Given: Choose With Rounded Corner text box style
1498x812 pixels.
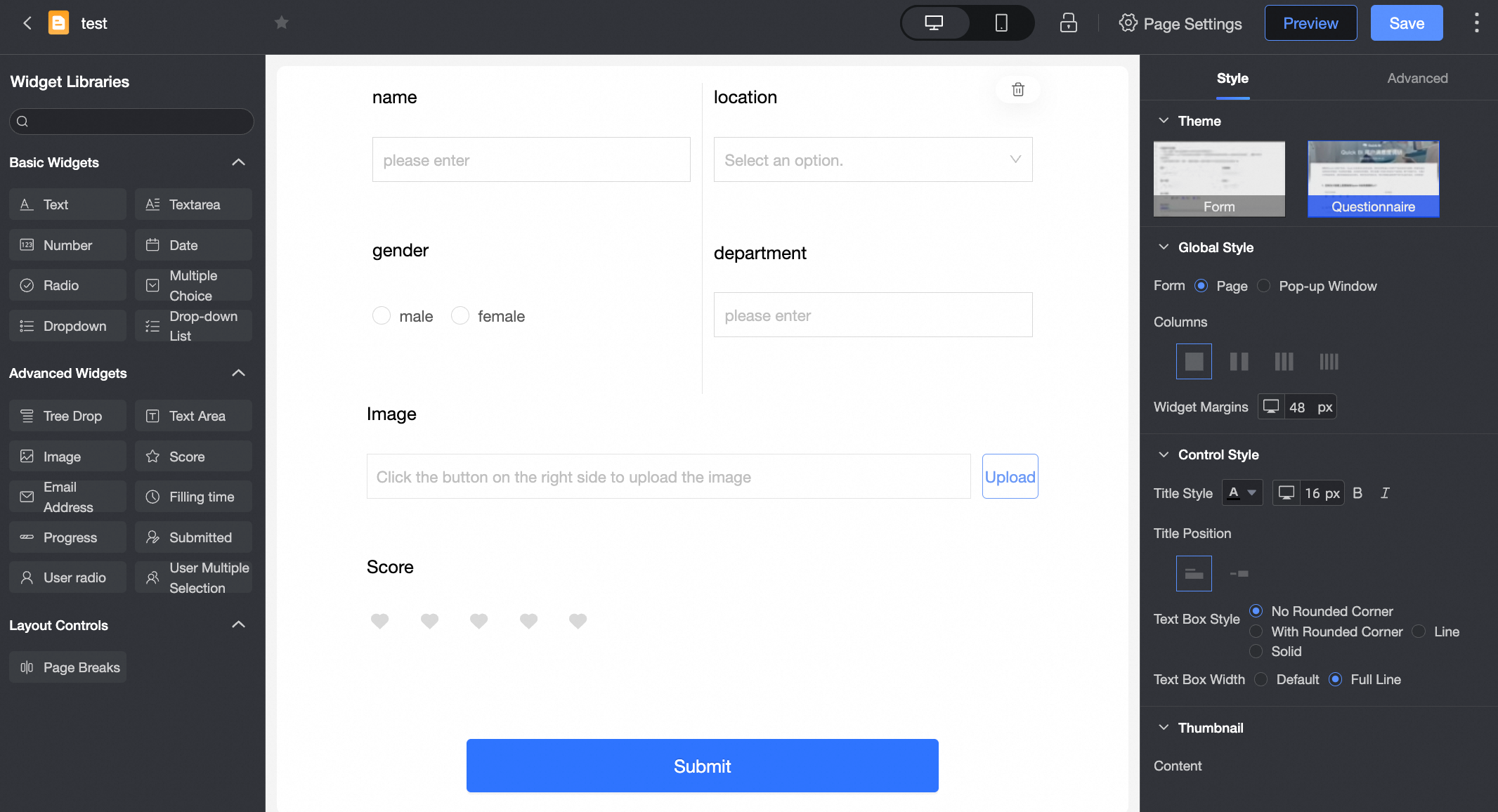Looking at the screenshot, I should tap(1256, 631).
